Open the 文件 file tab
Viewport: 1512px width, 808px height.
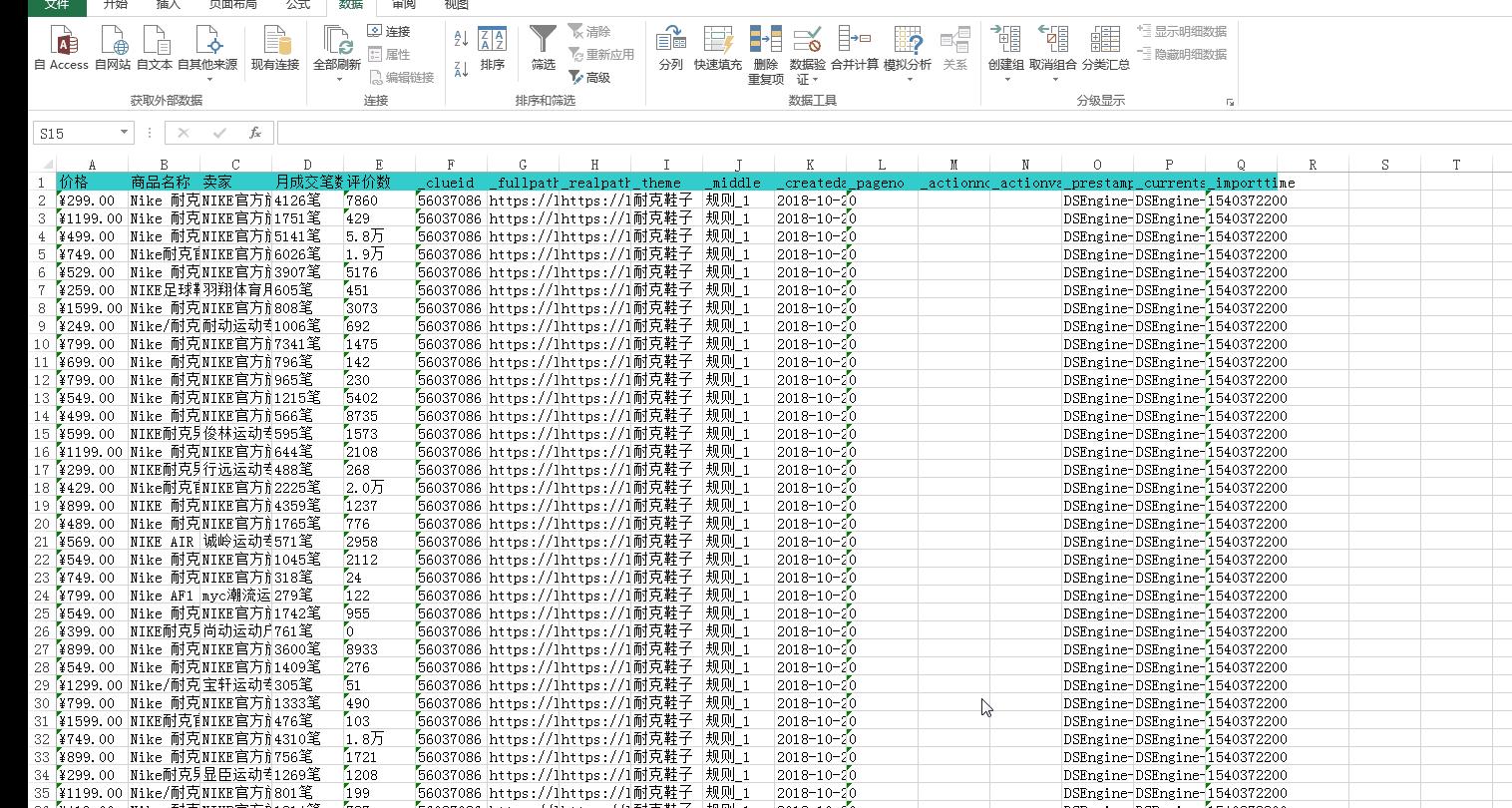(x=58, y=5)
